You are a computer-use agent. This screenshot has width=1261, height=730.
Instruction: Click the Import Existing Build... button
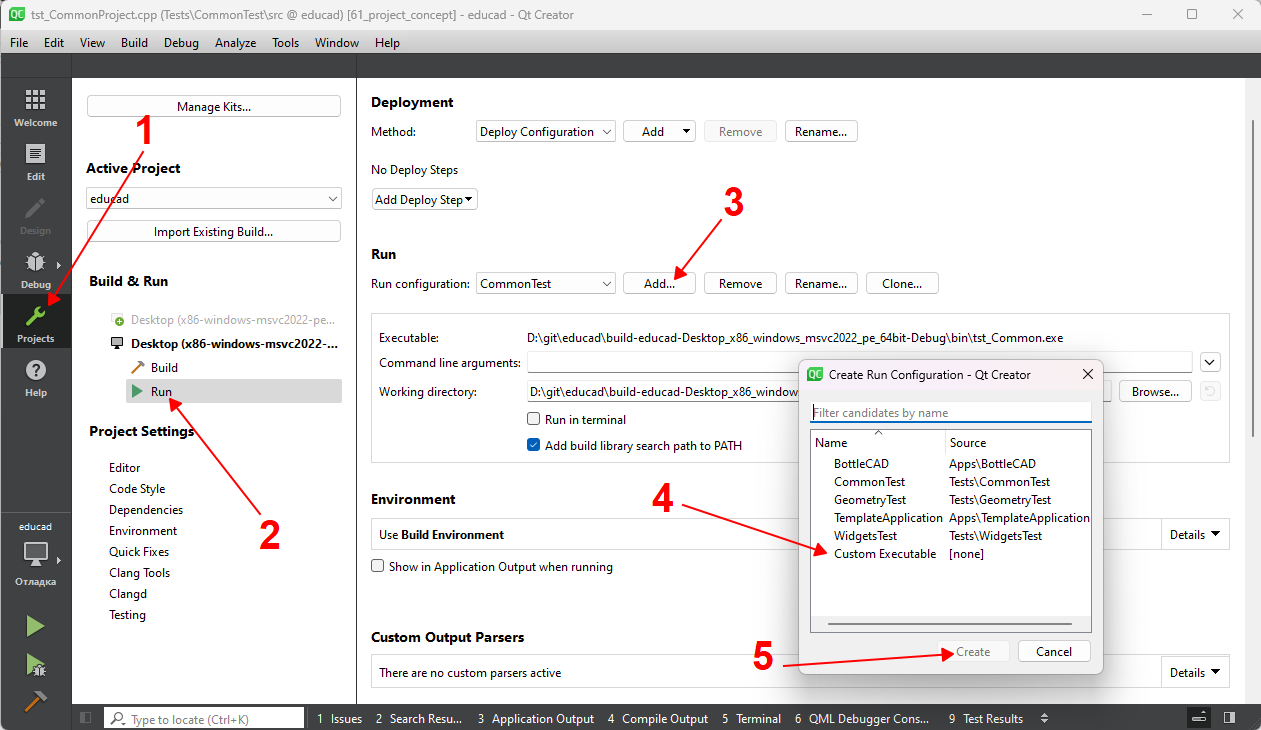[x=214, y=232]
